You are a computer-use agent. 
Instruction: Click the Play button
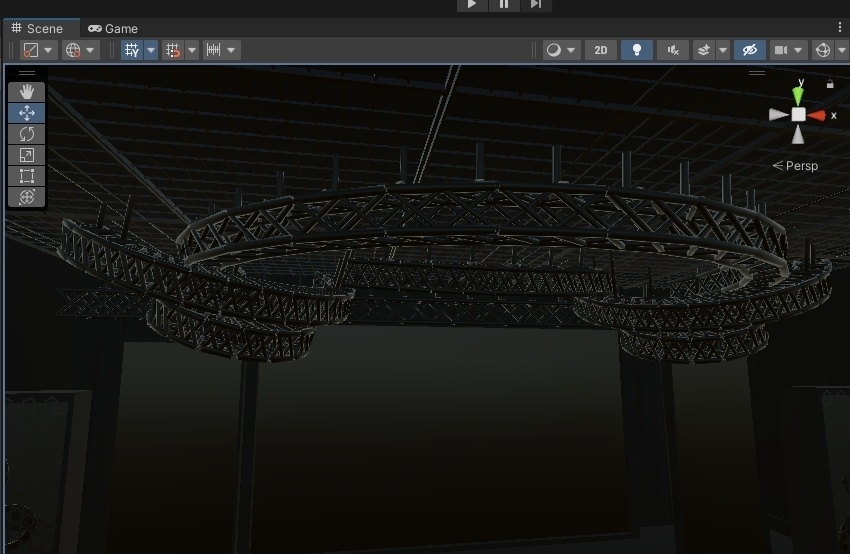pos(472,4)
